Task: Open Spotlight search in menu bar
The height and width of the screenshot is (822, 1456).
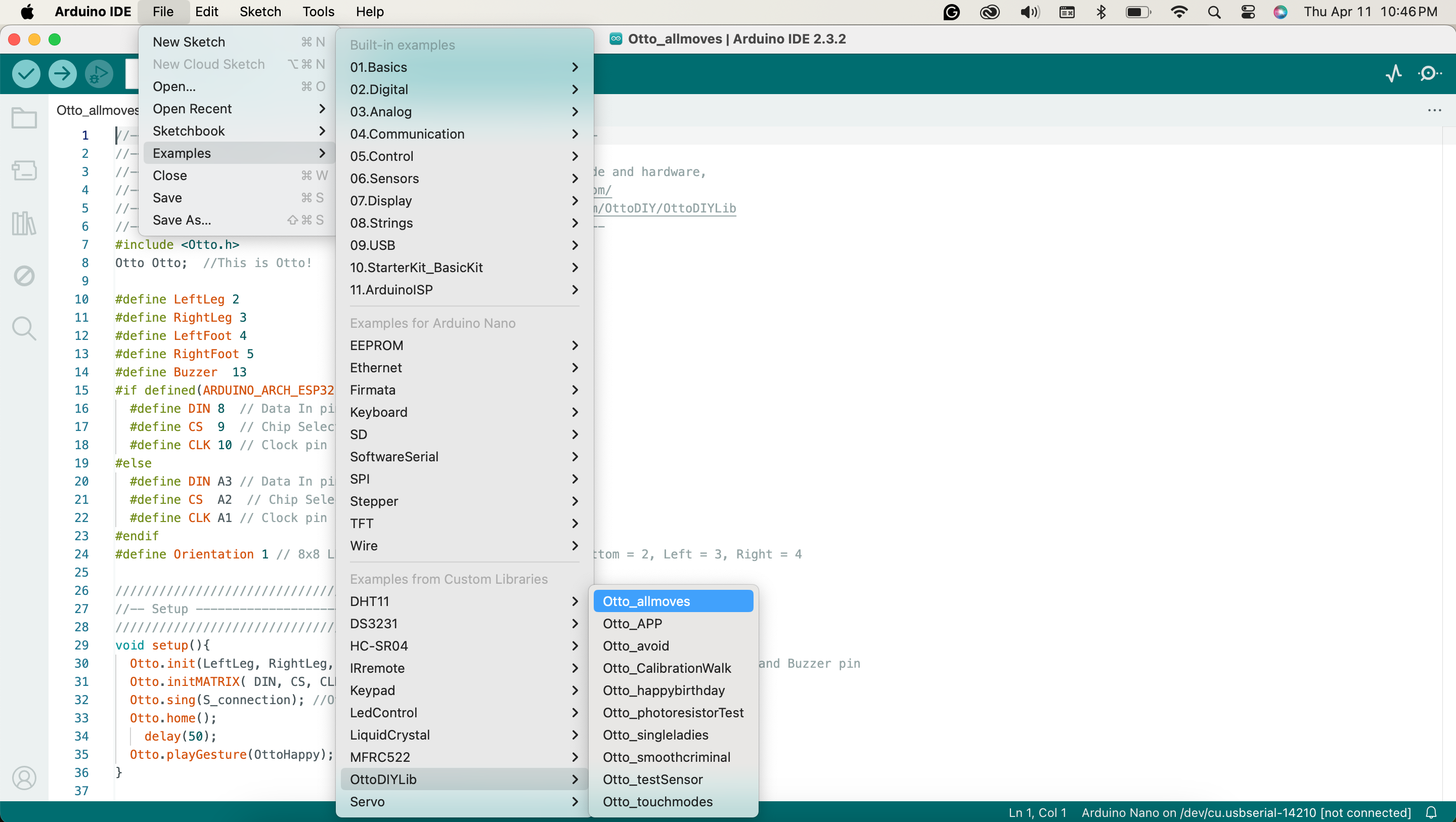Action: [x=1214, y=12]
